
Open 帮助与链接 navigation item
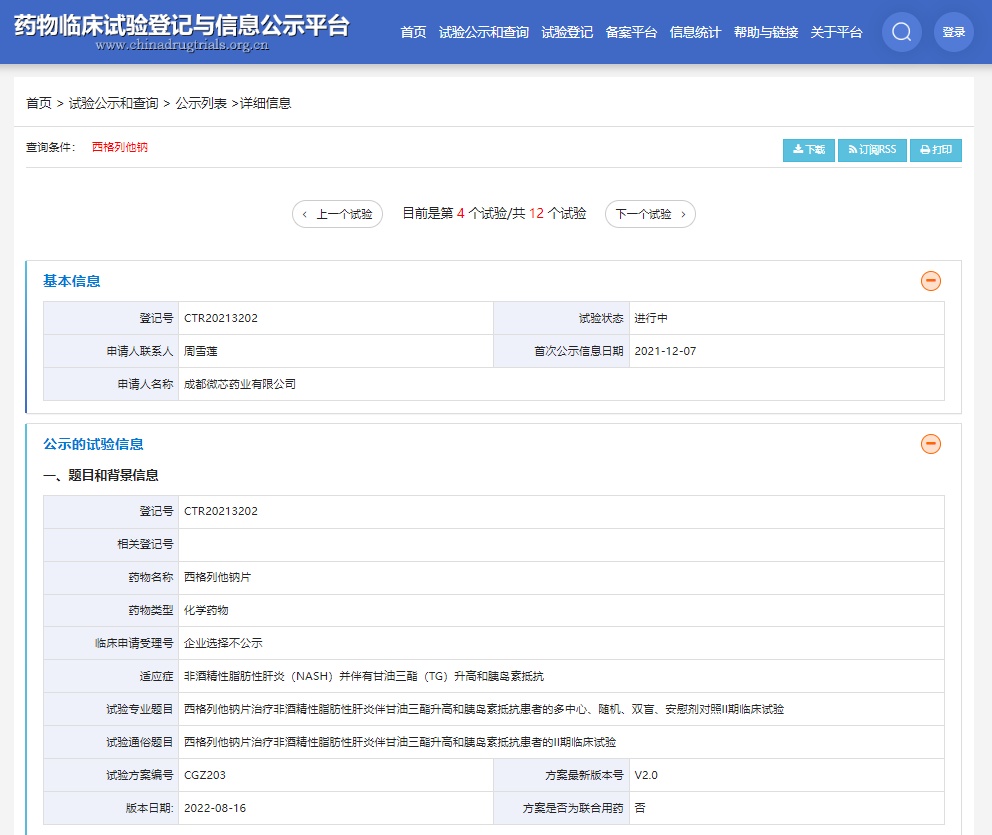765,32
